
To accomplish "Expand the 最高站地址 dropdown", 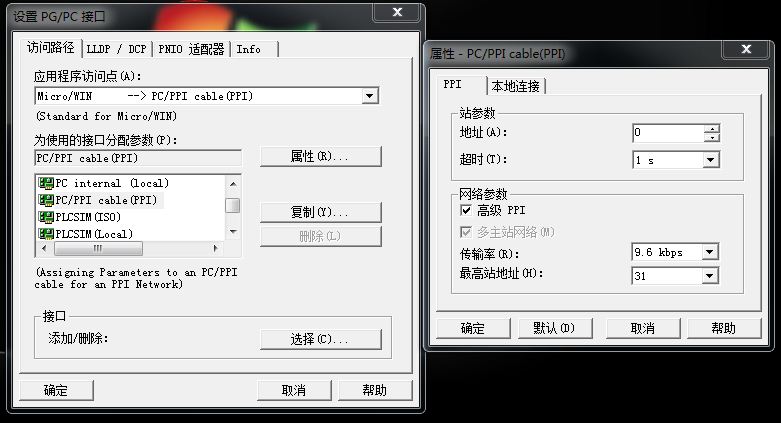I will 711,275.
